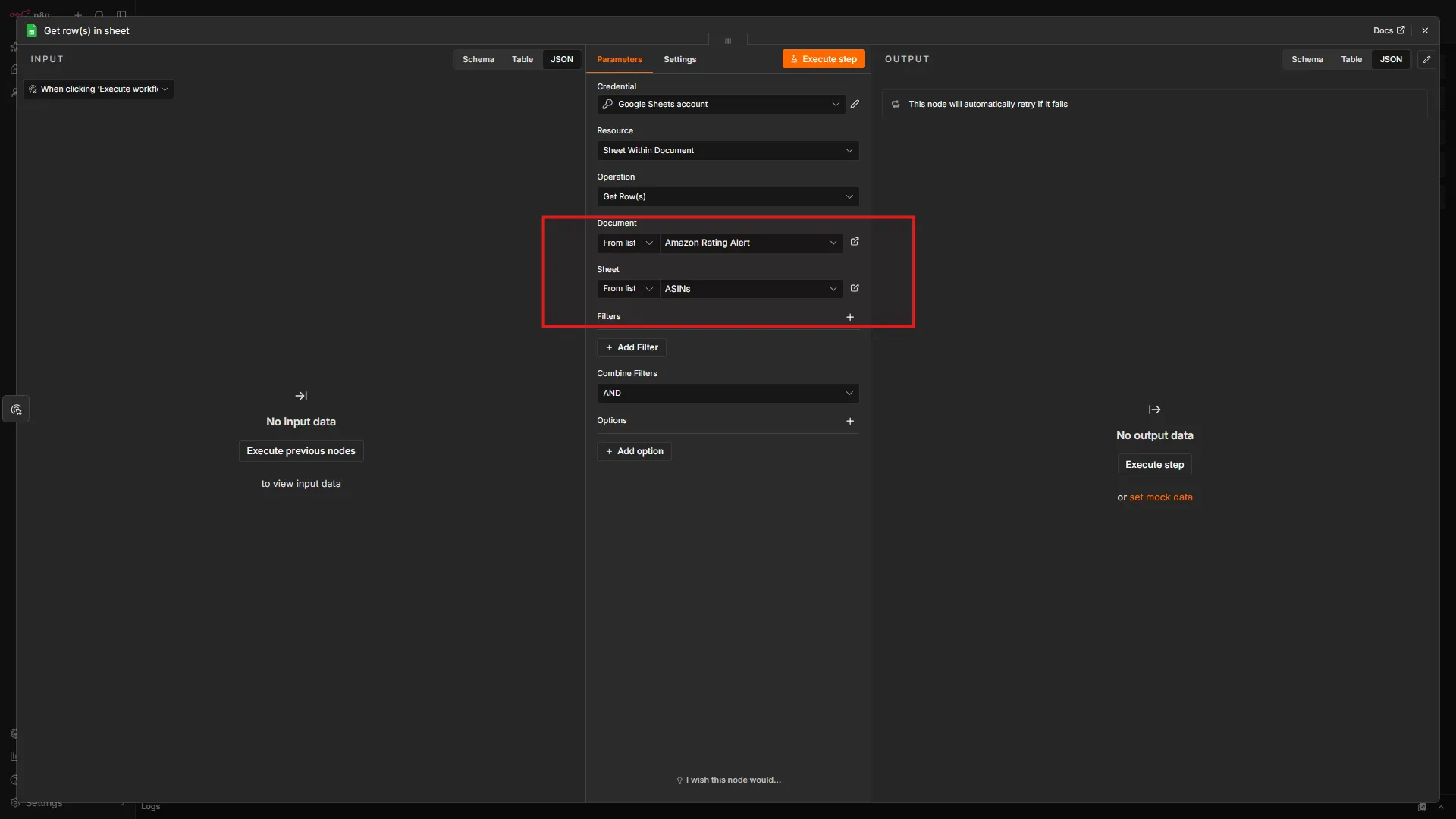This screenshot has width=1456, height=819.
Task: Open the Logs panel at the bottom
Action: 150,807
